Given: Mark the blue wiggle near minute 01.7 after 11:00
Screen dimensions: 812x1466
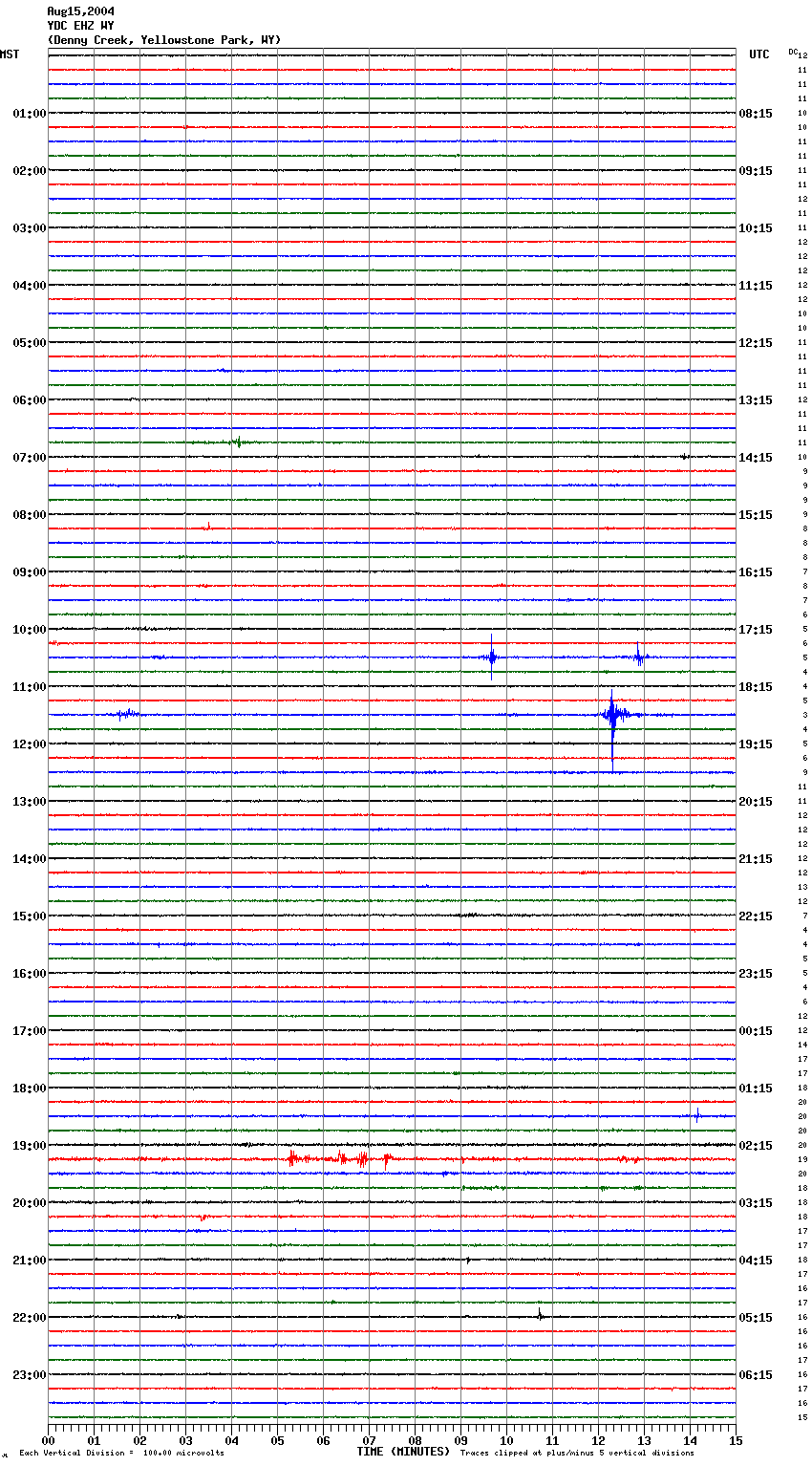Looking at the screenshot, I should [126, 714].
